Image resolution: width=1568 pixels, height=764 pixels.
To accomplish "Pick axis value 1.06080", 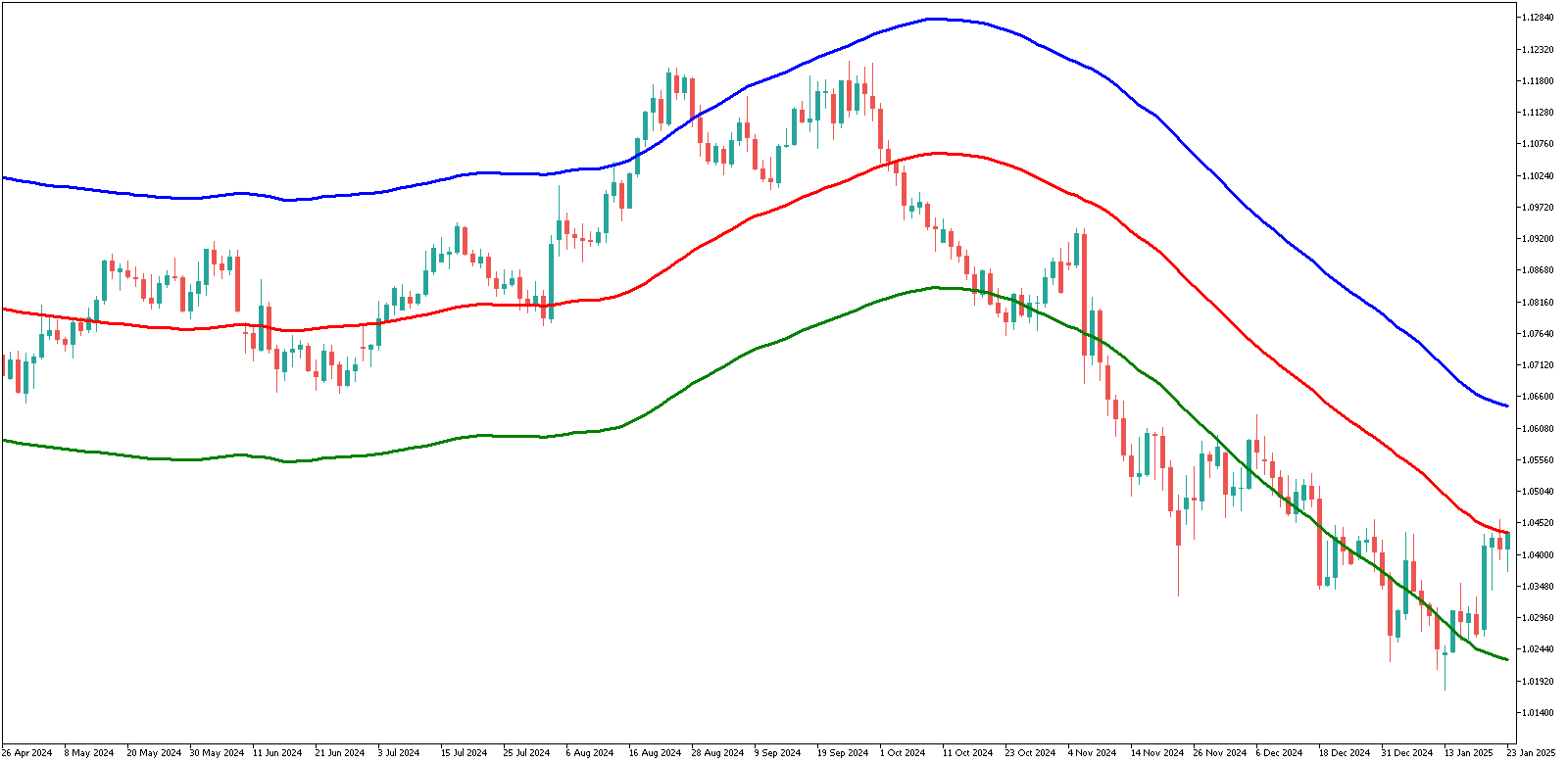I will coord(1538,428).
